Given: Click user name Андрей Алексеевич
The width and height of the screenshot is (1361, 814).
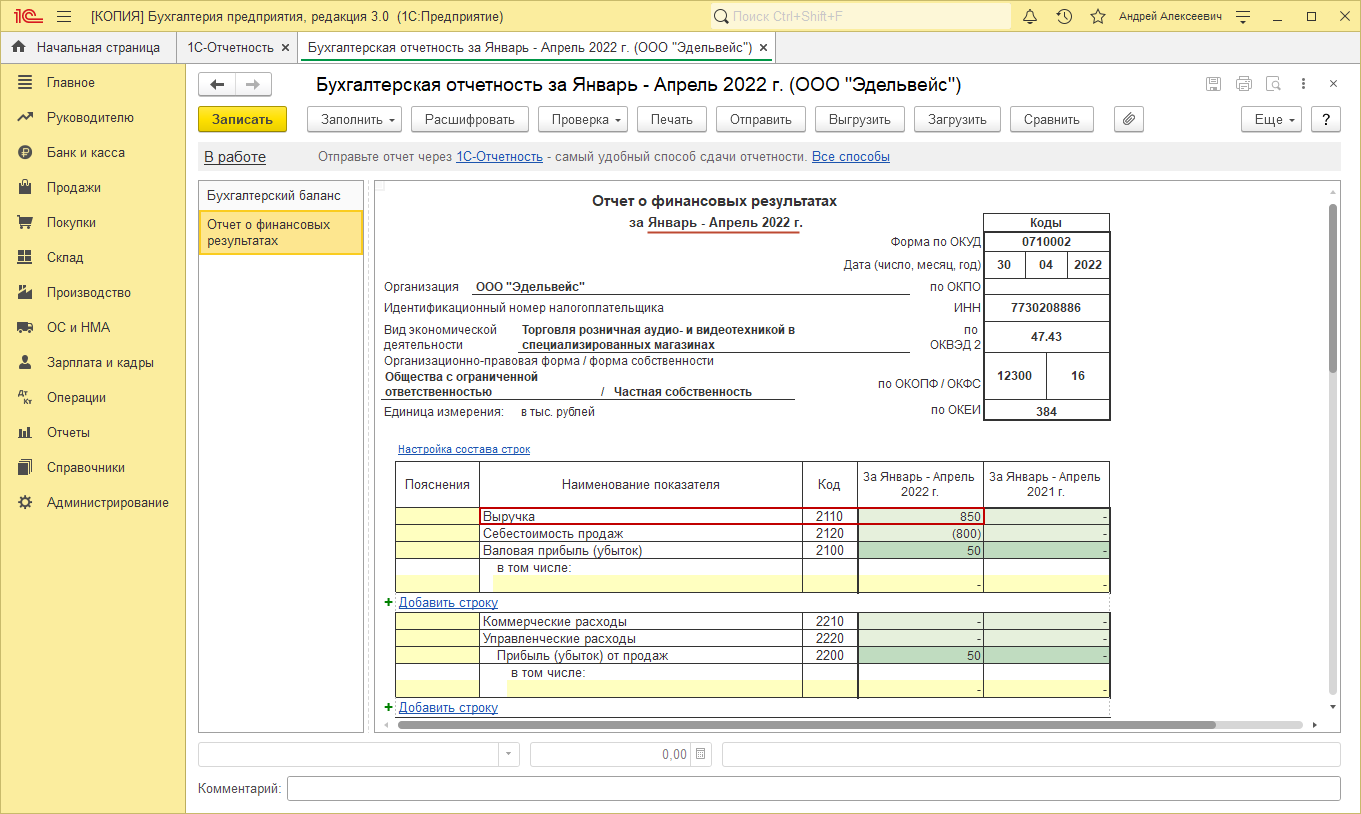Looking at the screenshot, I should tap(1170, 17).
